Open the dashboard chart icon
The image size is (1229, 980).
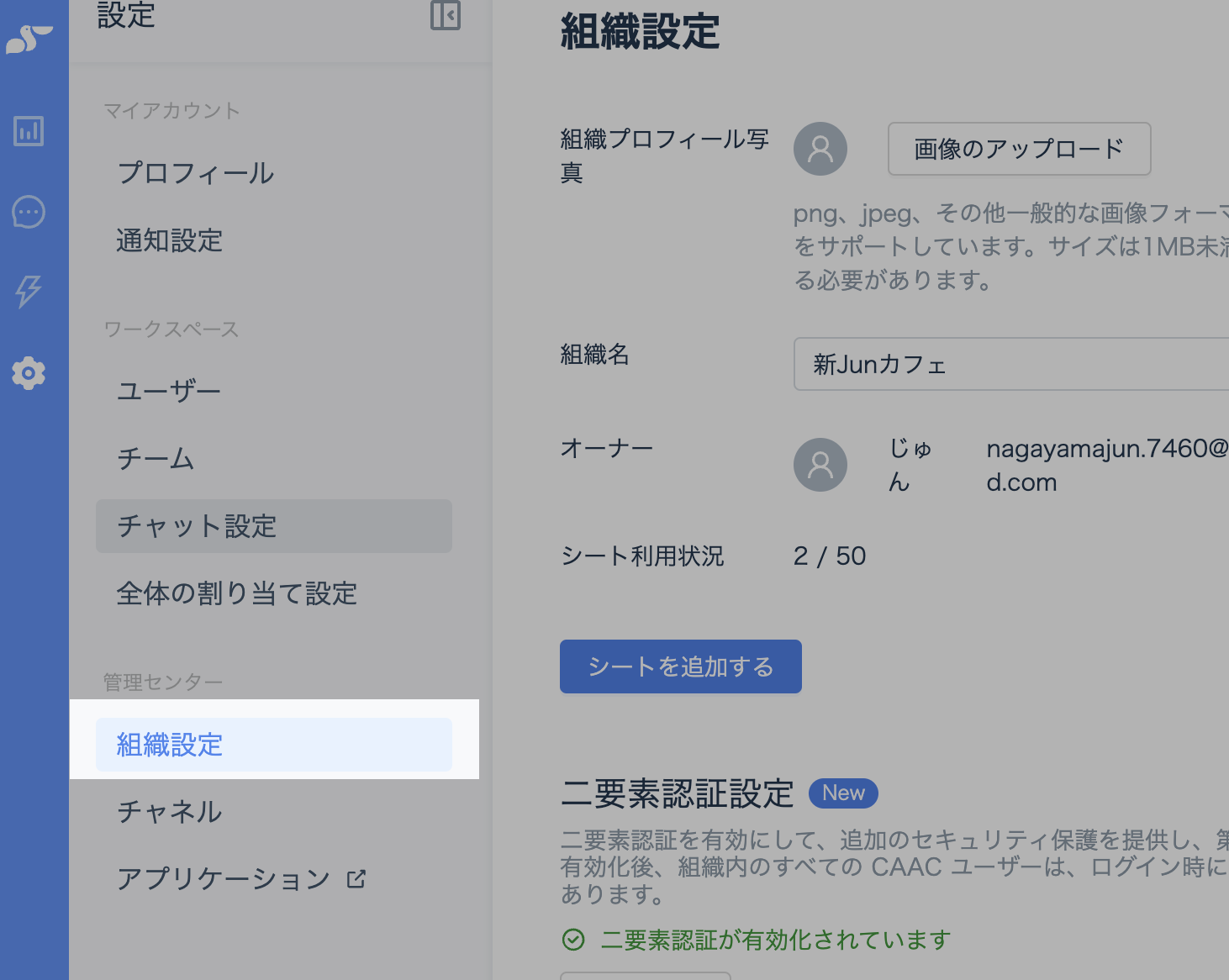coord(29,131)
